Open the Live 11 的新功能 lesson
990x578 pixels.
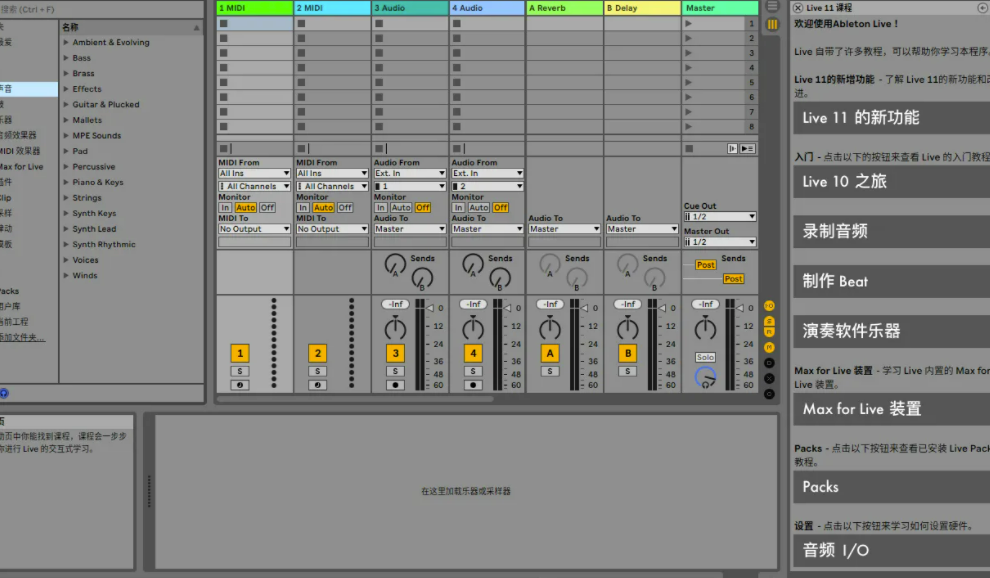pos(892,118)
